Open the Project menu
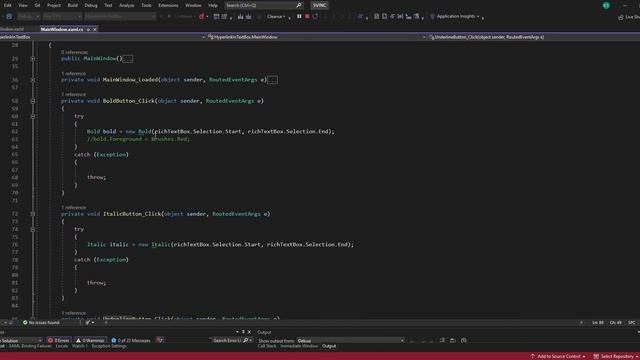 click(x=53, y=5)
